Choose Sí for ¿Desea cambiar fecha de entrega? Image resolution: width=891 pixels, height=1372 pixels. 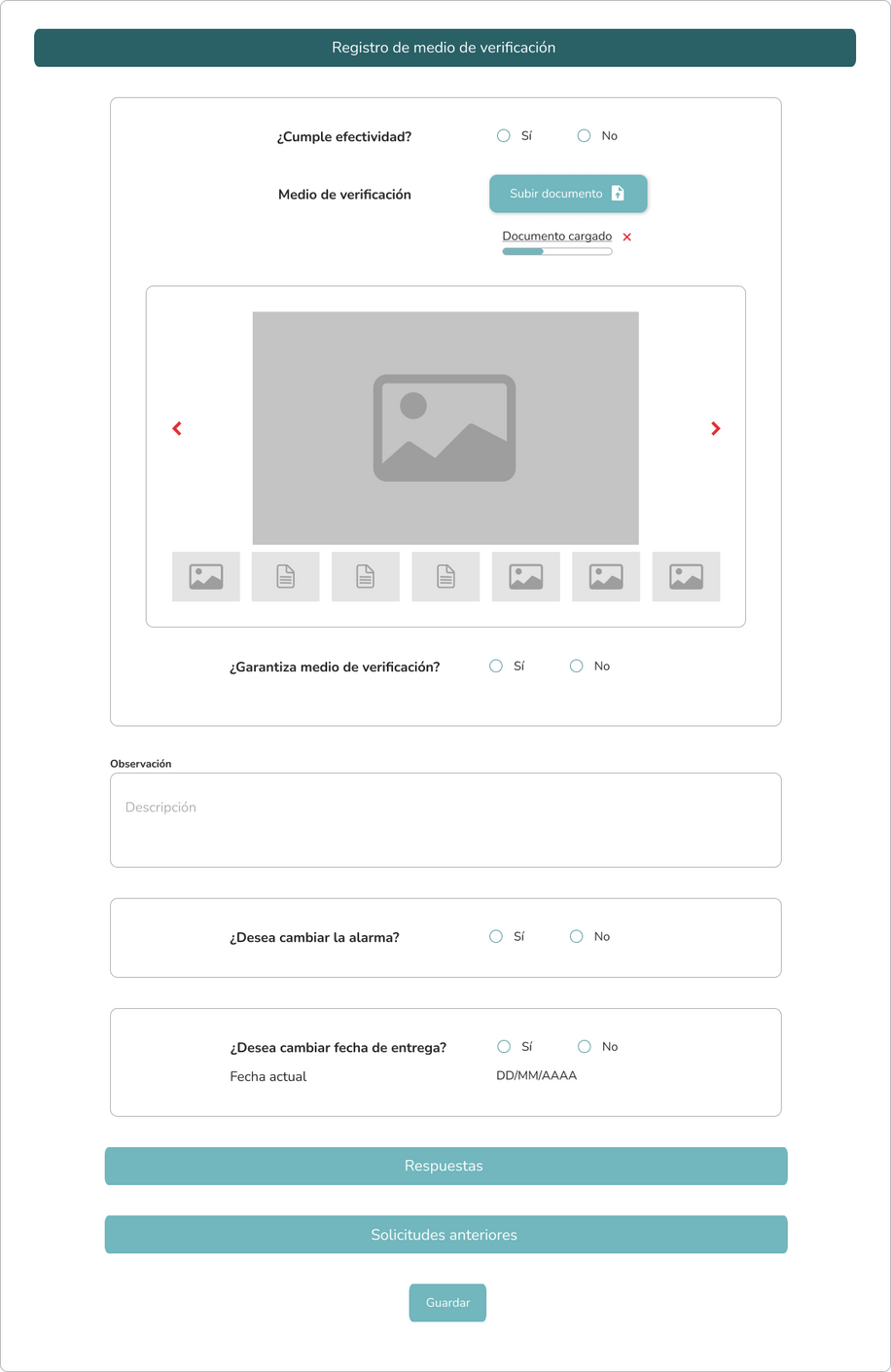[504, 1047]
